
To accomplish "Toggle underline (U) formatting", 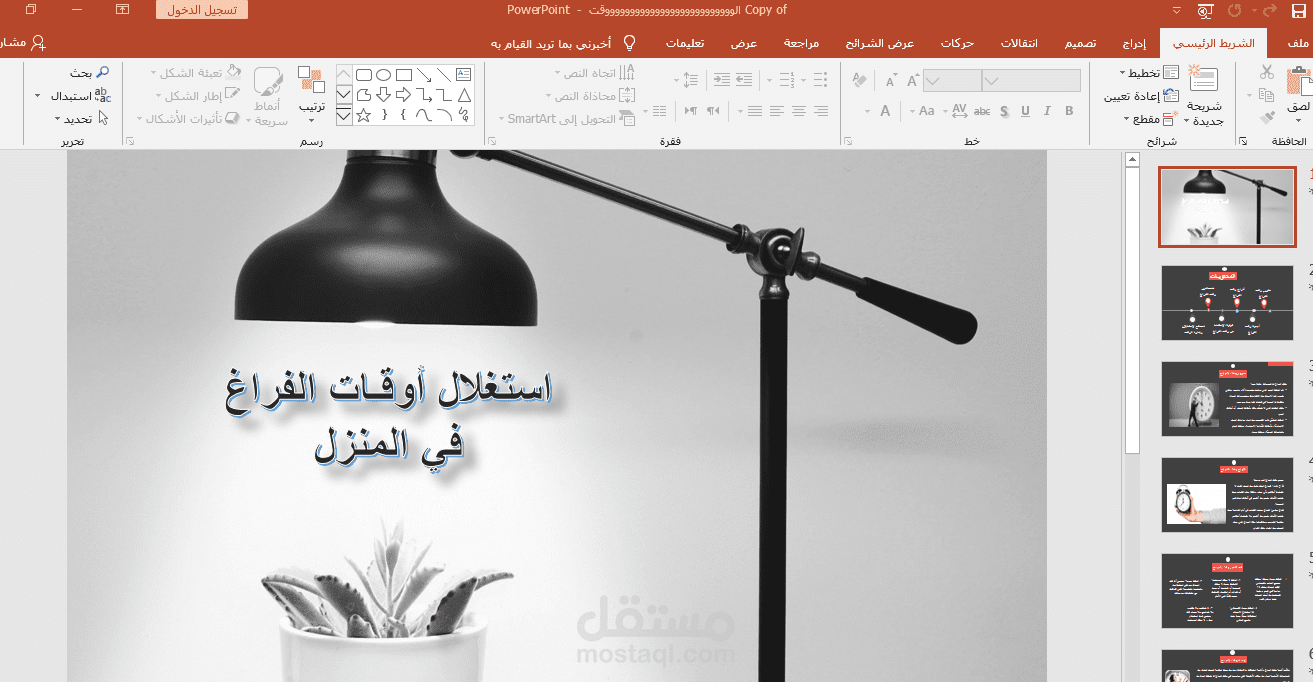I will click(1025, 111).
